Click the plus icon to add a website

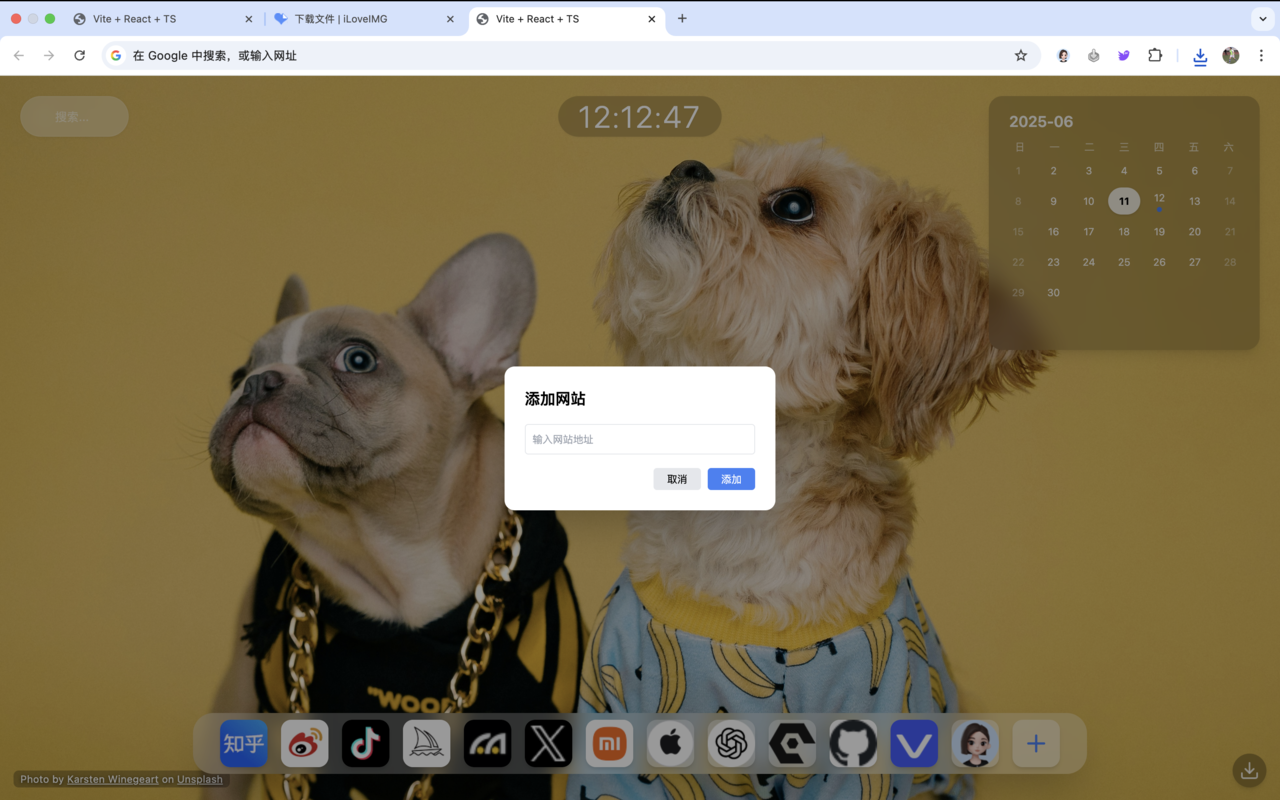pyautogui.click(x=1036, y=743)
